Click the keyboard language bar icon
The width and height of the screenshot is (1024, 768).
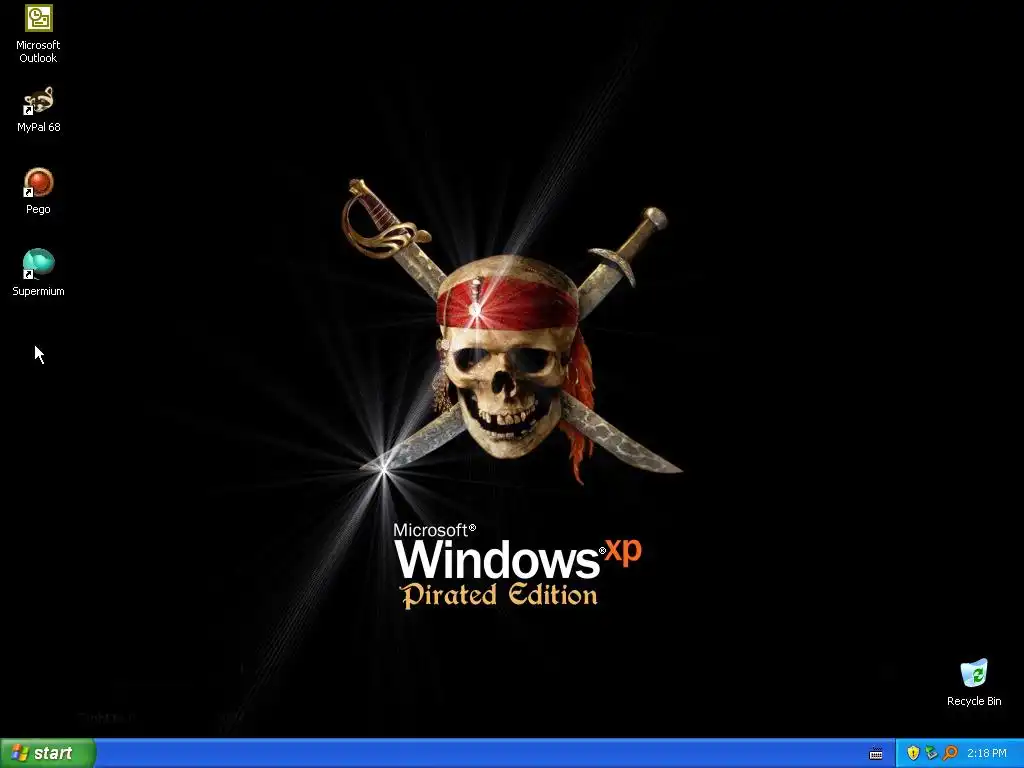coord(876,754)
